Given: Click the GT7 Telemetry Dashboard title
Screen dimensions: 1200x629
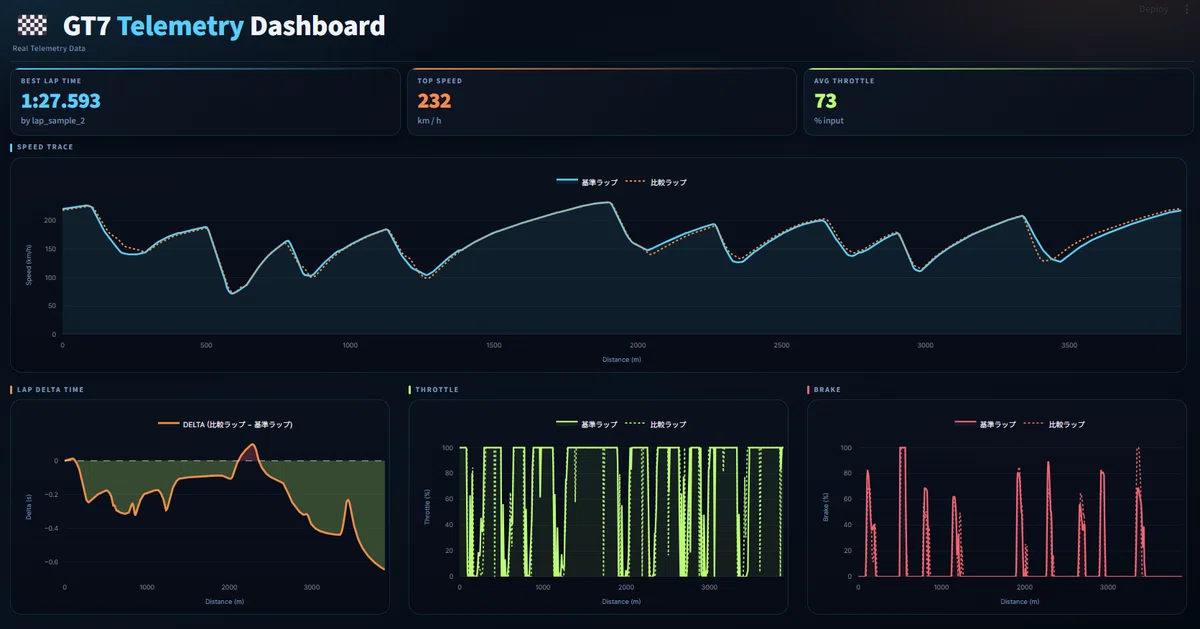Looking at the screenshot, I should (x=223, y=26).
